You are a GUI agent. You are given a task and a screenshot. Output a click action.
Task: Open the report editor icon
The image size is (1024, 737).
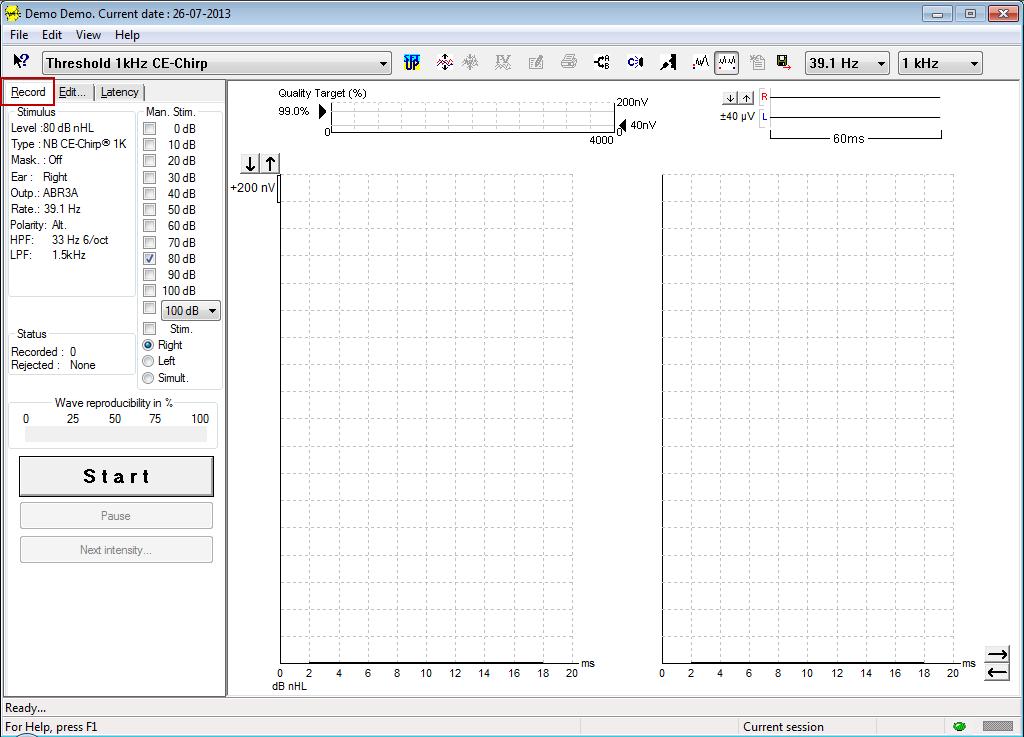tap(536, 63)
